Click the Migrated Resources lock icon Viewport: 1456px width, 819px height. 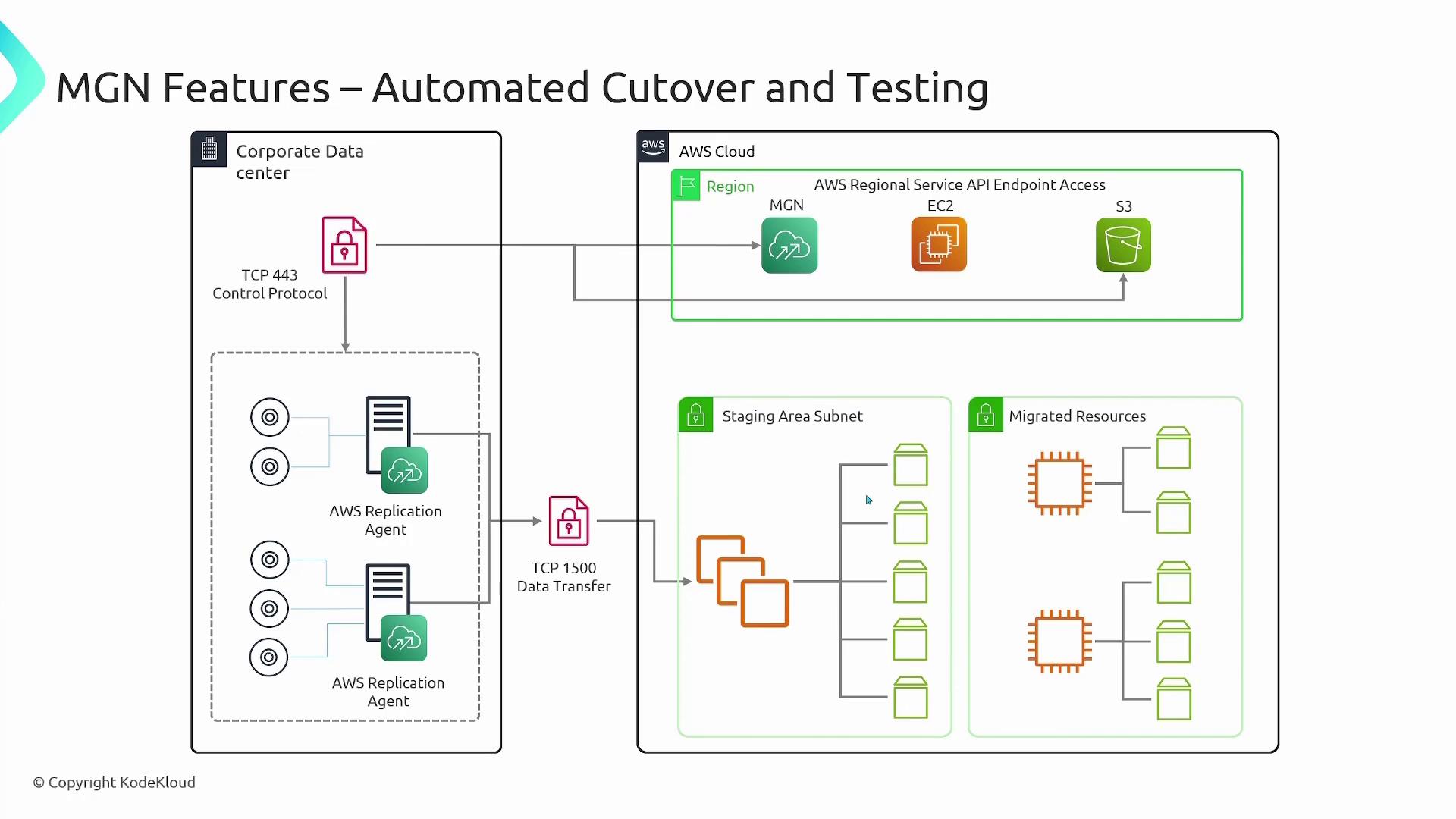[986, 415]
